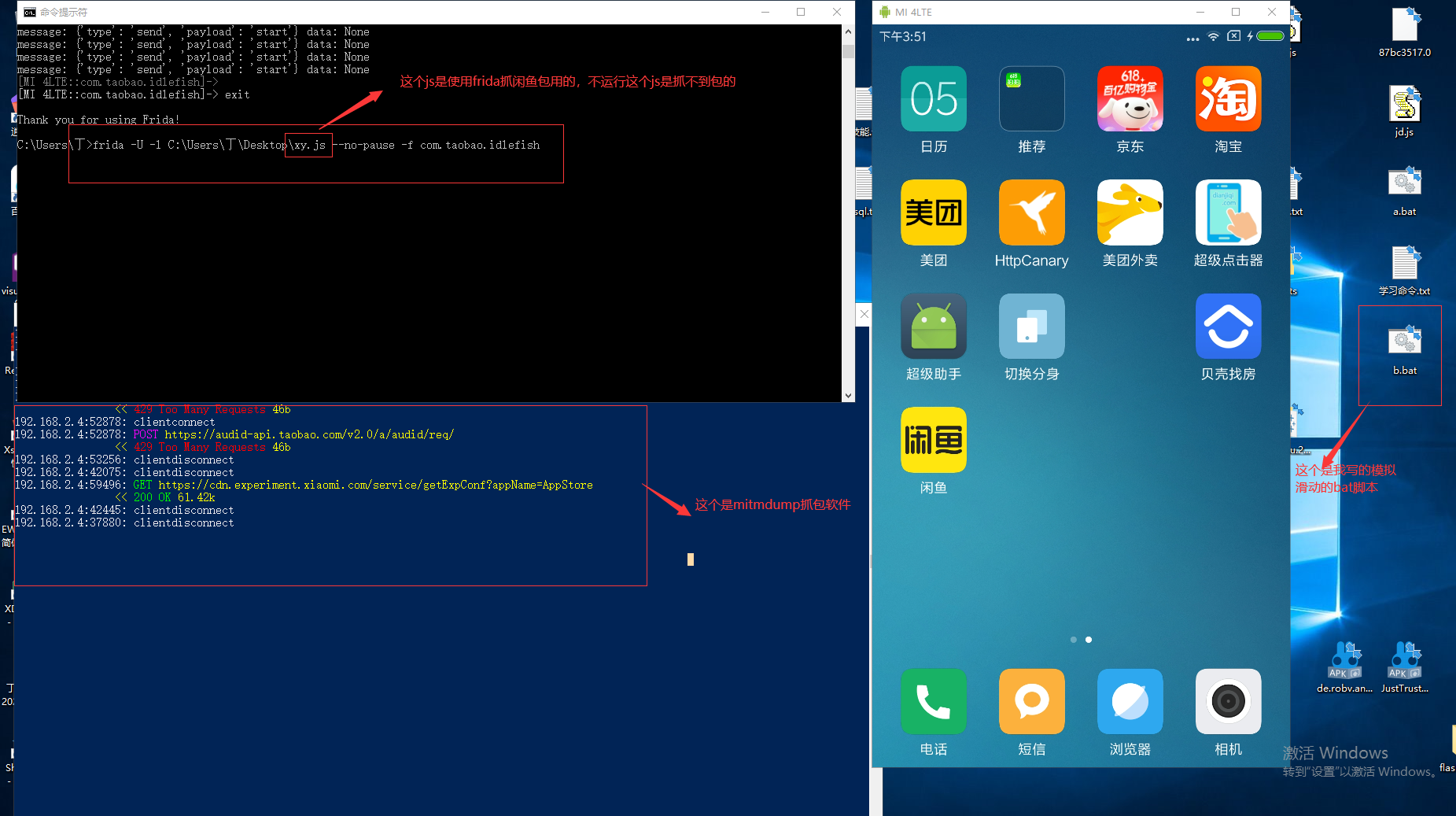Image resolution: width=1456 pixels, height=816 pixels.
Task: Click the command prompt title bar icon
Action: coord(29,12)
